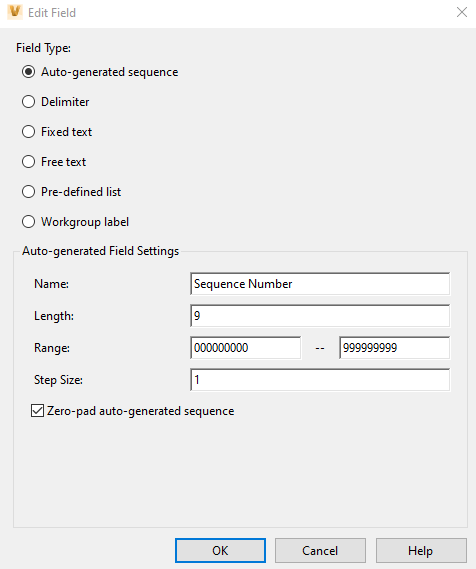Confirm with the OK button
Screen dimensions: 476x569
click(220, 550)
